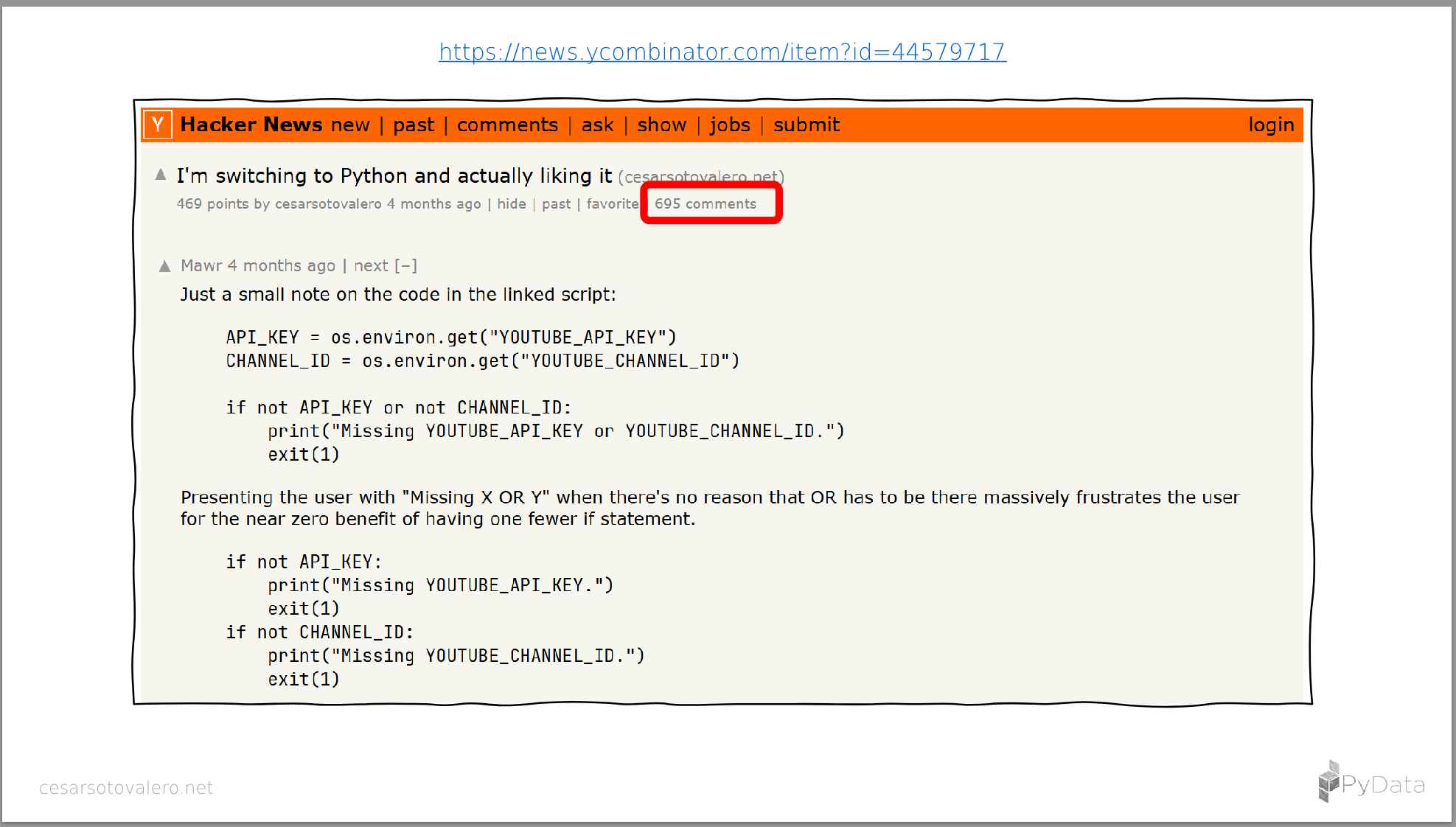The image size is (1456, 827).
Task: Open the past menu item in header
Action: [414, 125]
